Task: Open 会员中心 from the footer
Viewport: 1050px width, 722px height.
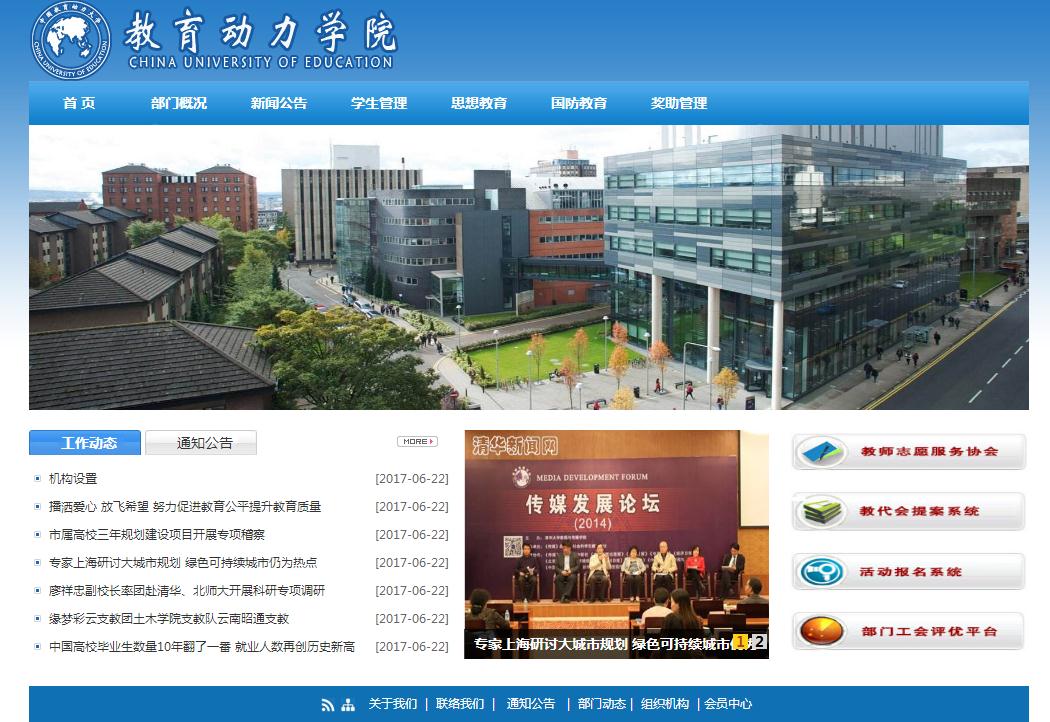Action: [728, 704]
